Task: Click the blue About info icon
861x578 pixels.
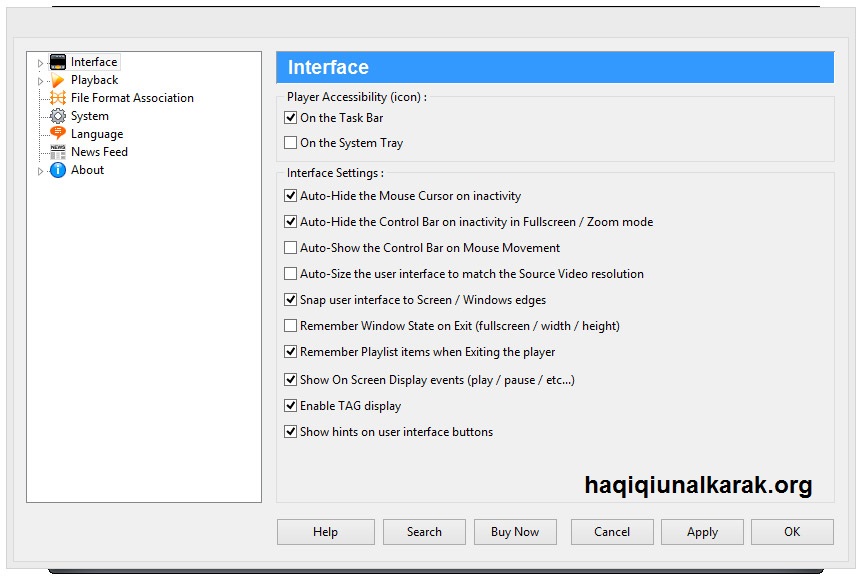Action: (x=58, y=170)
